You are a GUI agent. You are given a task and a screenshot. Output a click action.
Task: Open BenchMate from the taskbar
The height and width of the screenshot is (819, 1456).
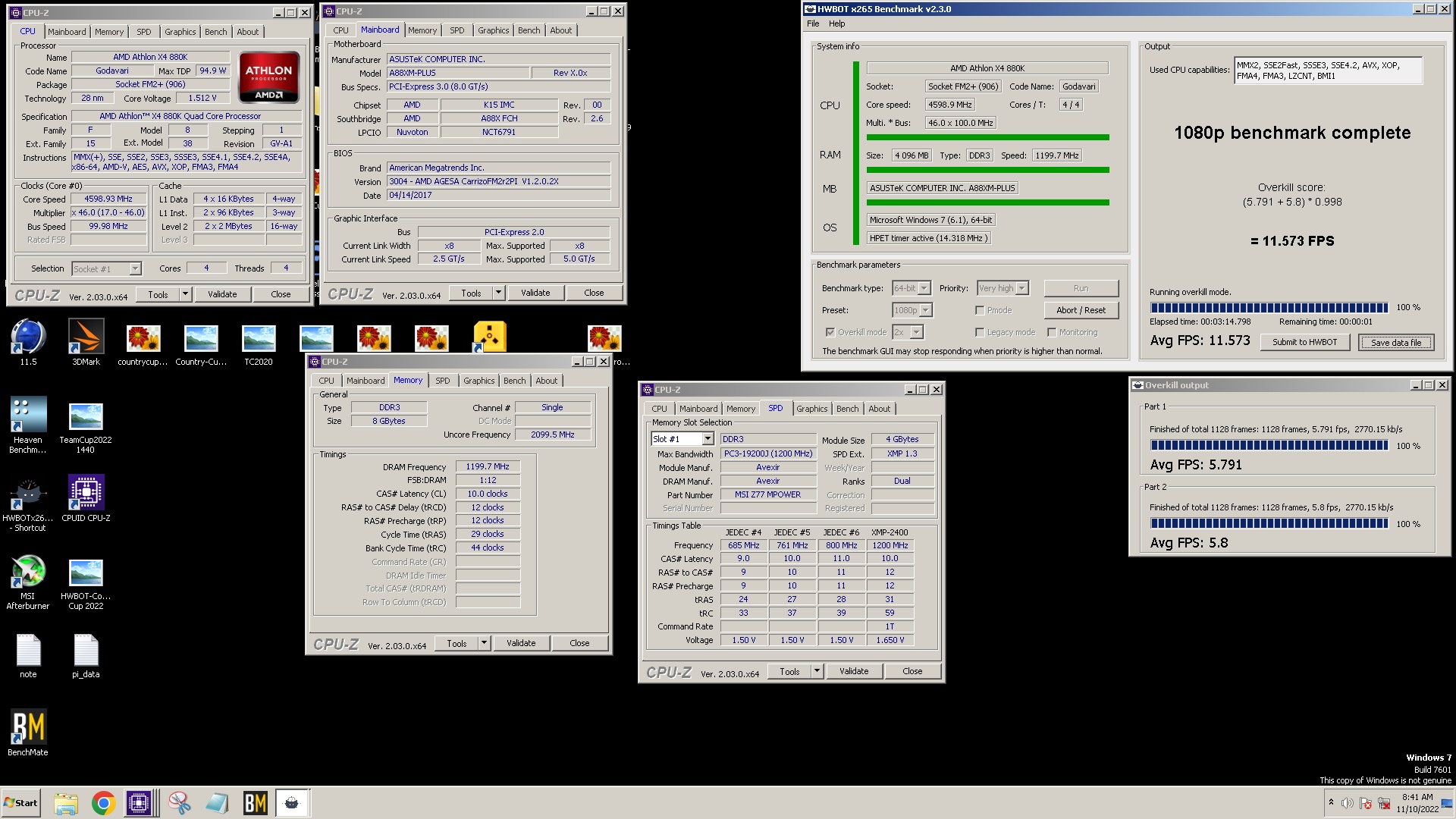tap(255, 803)
